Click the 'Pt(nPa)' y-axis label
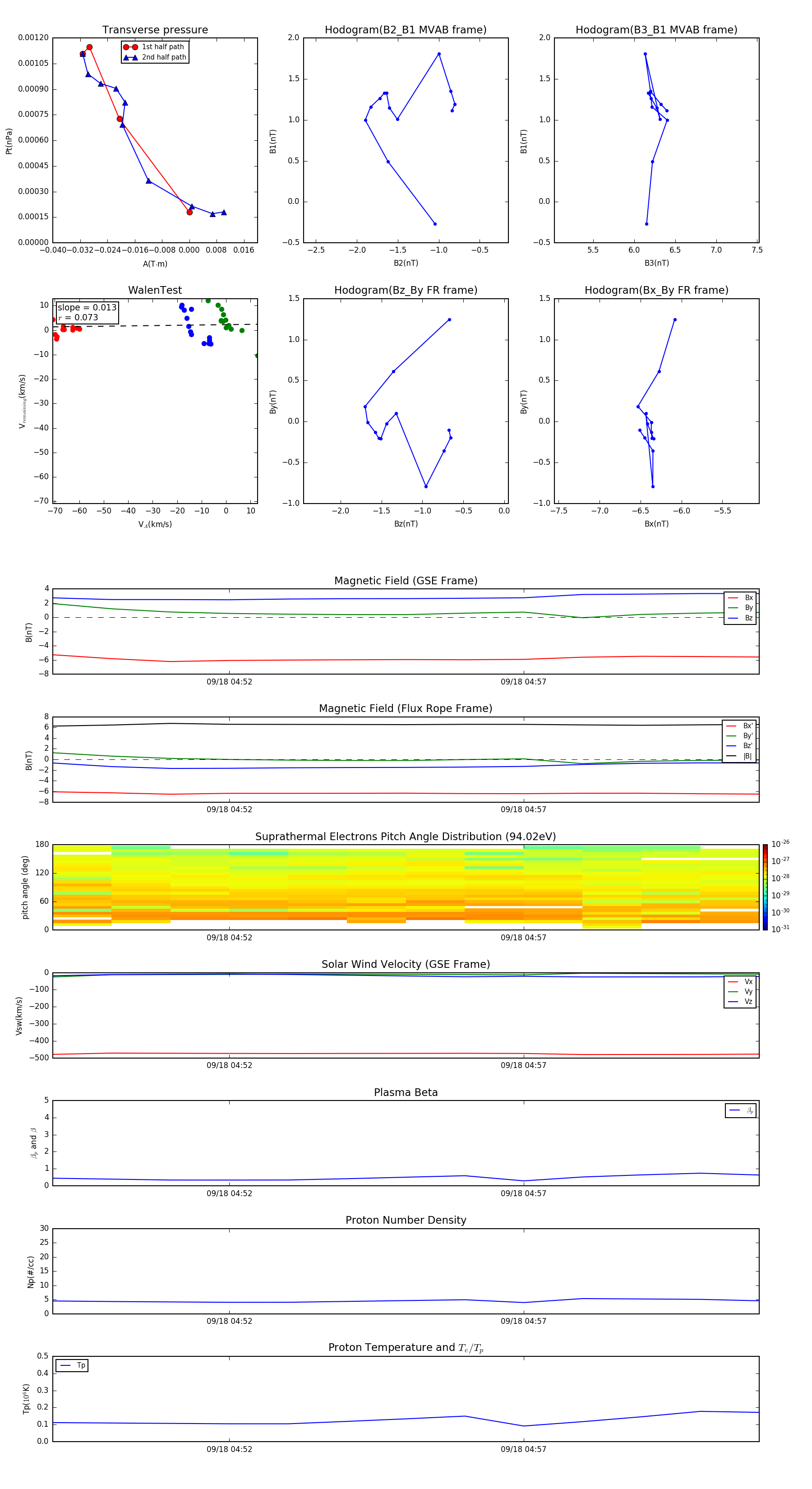 (x=9, y=141)
